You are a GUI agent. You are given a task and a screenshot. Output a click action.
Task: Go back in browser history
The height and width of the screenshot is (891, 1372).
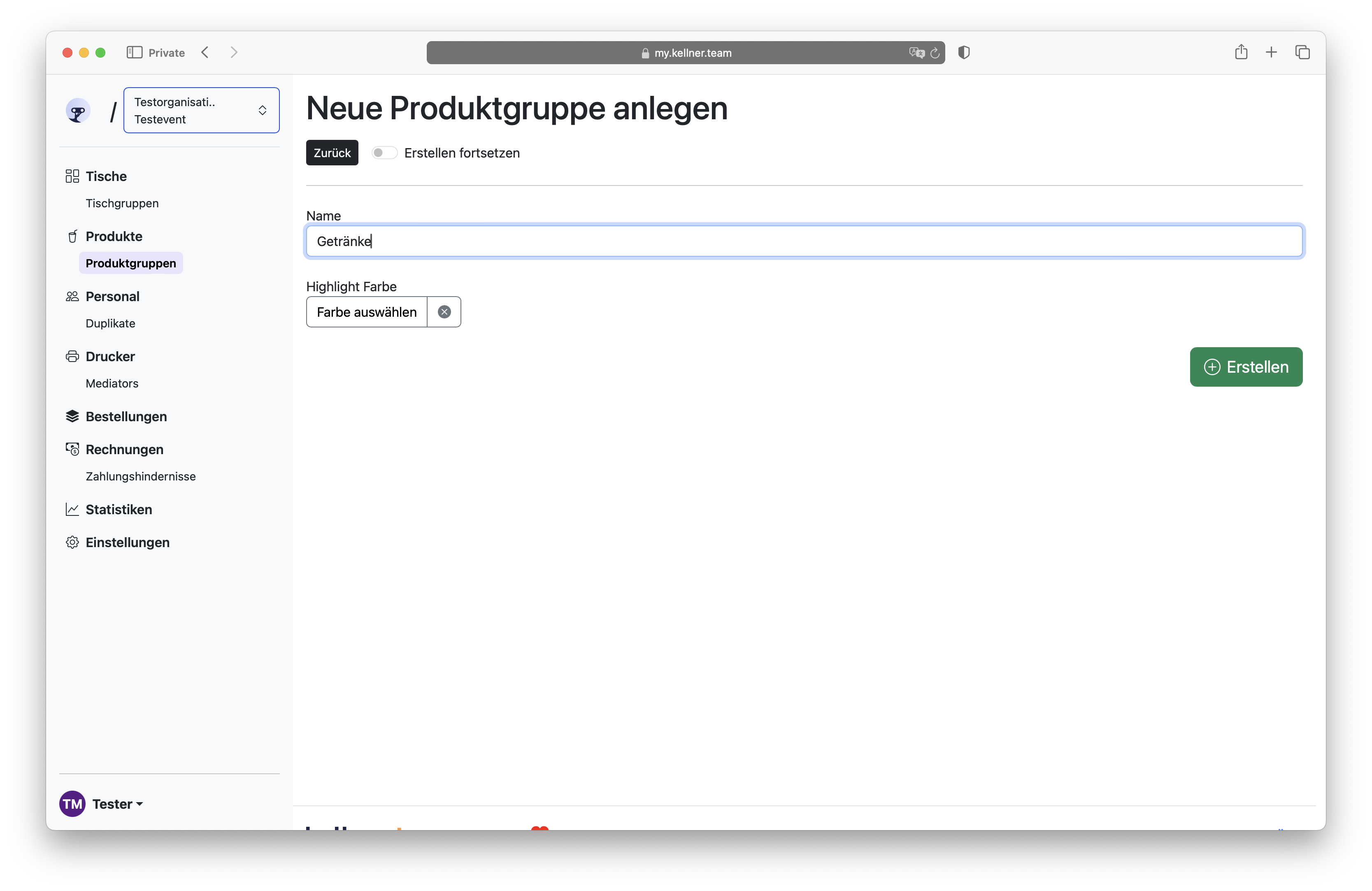tap(205, 52)
